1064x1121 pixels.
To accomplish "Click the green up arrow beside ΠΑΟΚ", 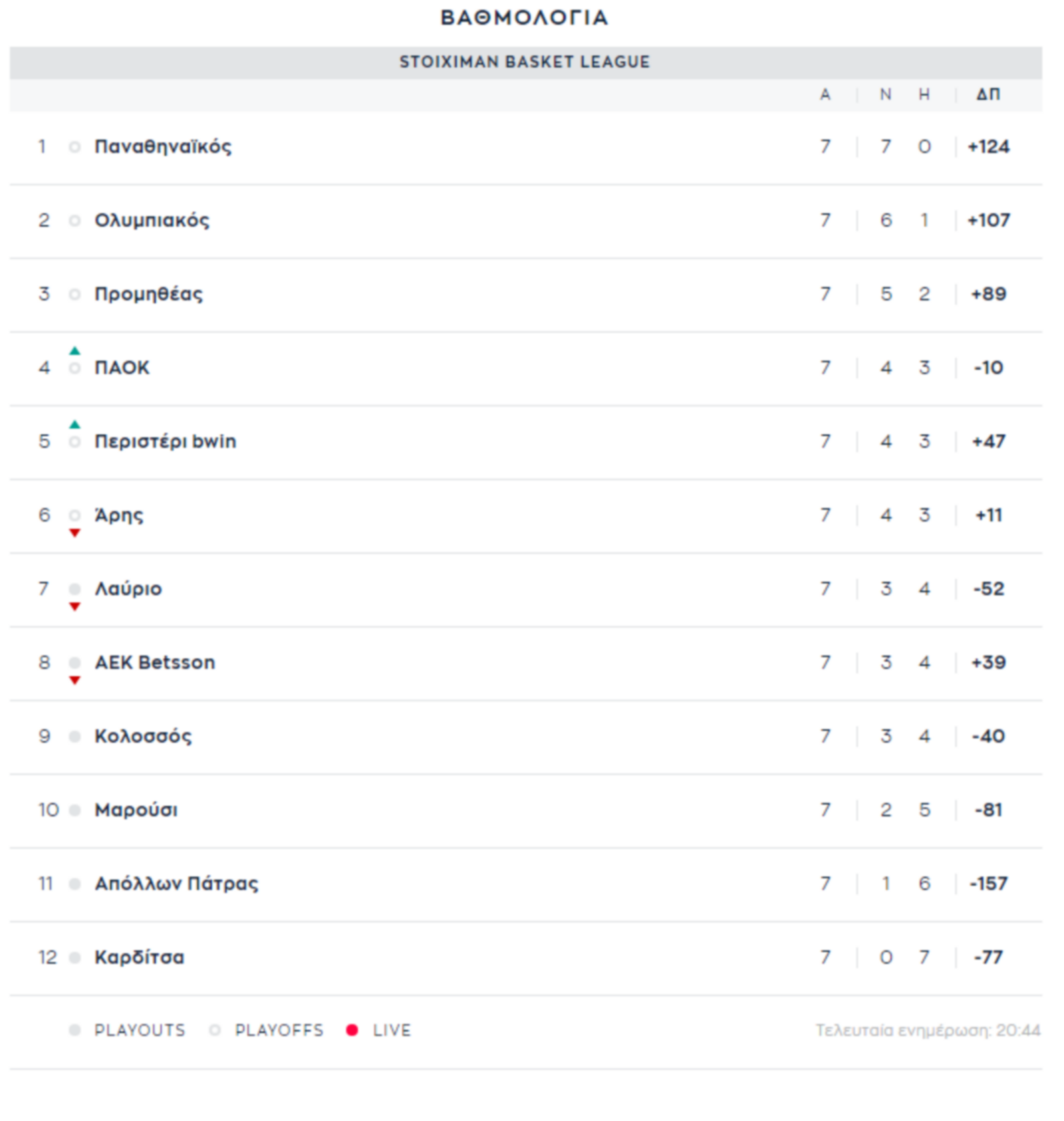I will coord(74,350).
